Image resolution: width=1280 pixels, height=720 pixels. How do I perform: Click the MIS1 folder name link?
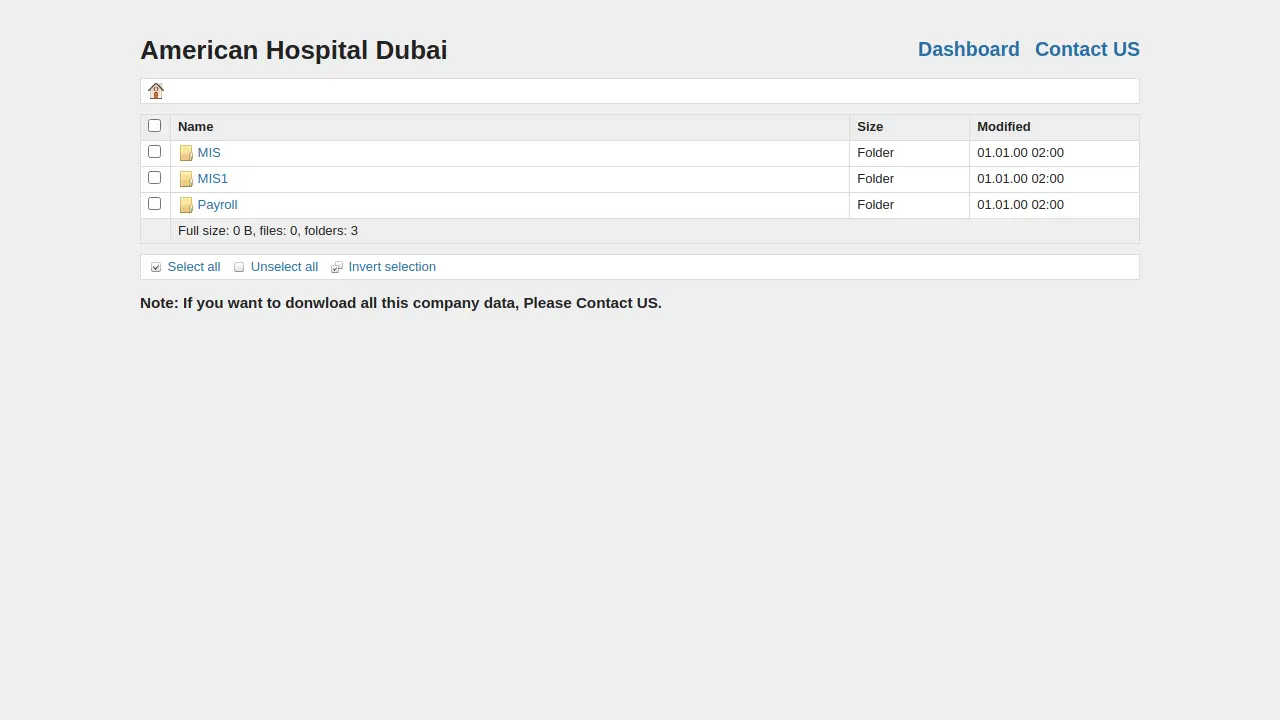tap(212, 179)
